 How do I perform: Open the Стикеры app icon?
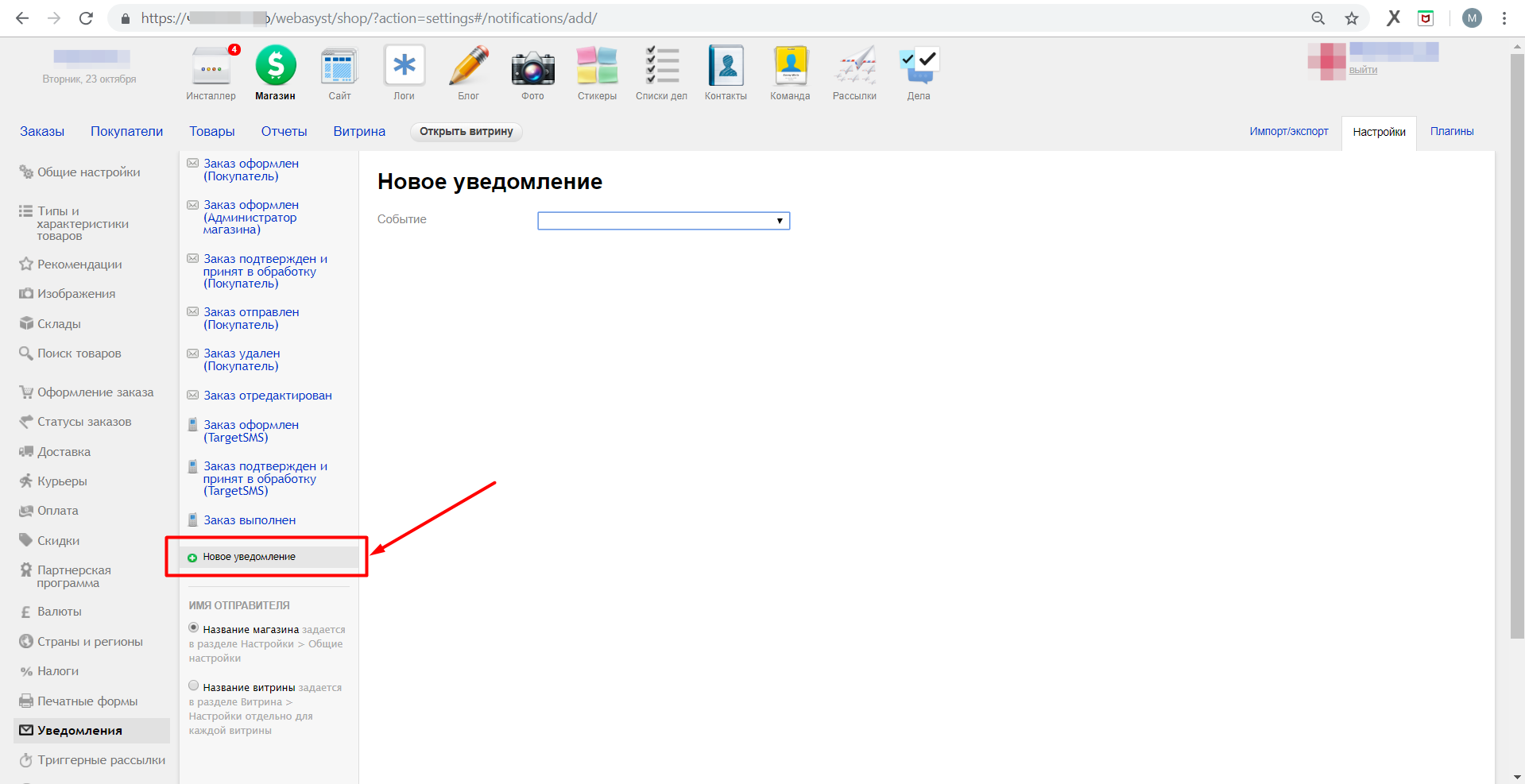tap(598, 66)
